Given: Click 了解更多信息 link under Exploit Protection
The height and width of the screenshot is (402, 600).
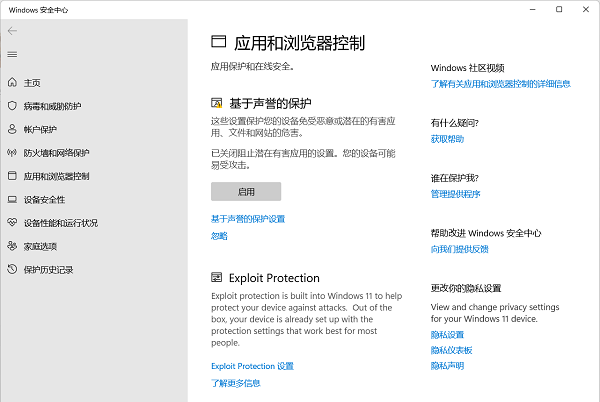Looking at the screenshot, I should click(x=236, y=383).
